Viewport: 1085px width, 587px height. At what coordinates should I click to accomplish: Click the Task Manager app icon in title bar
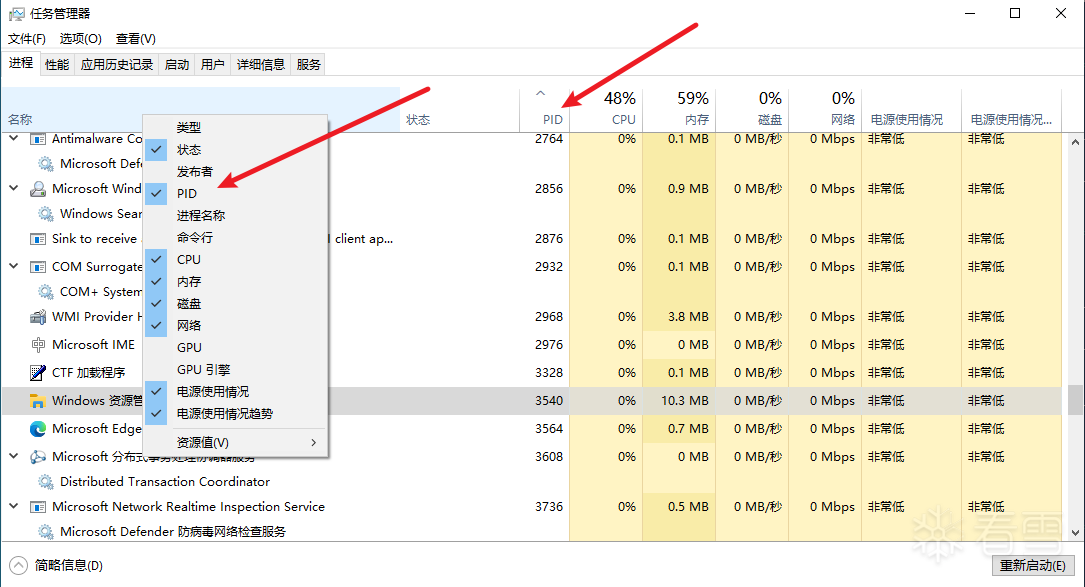click(x=16, y=14)
